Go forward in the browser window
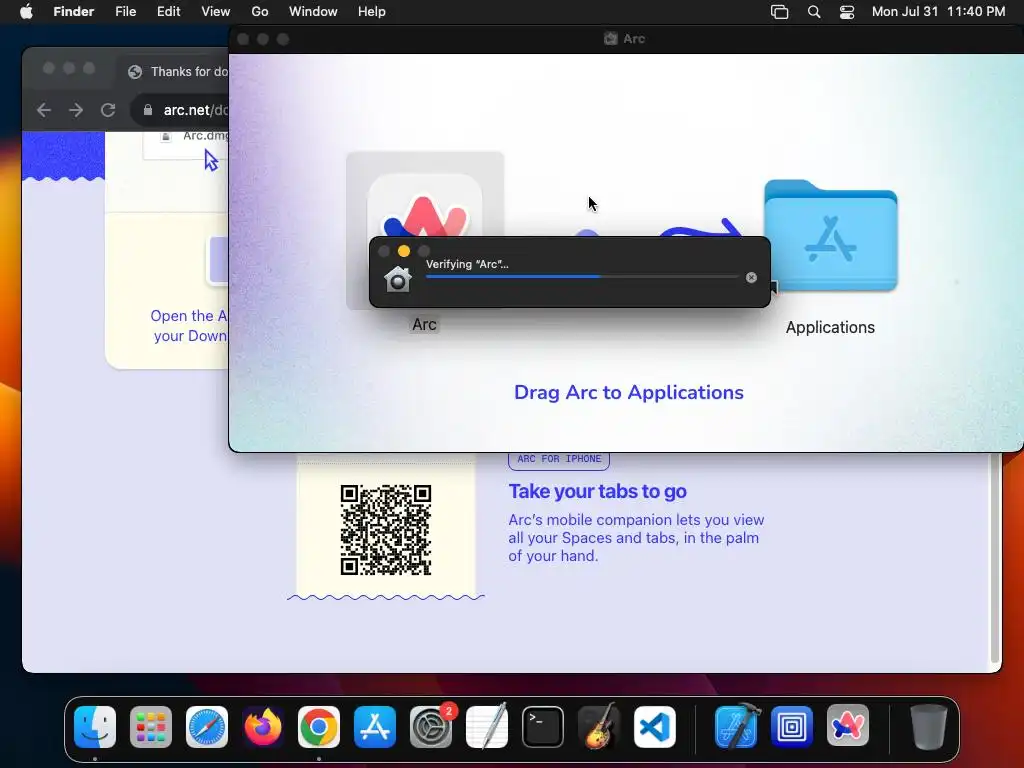 [76, 110]
